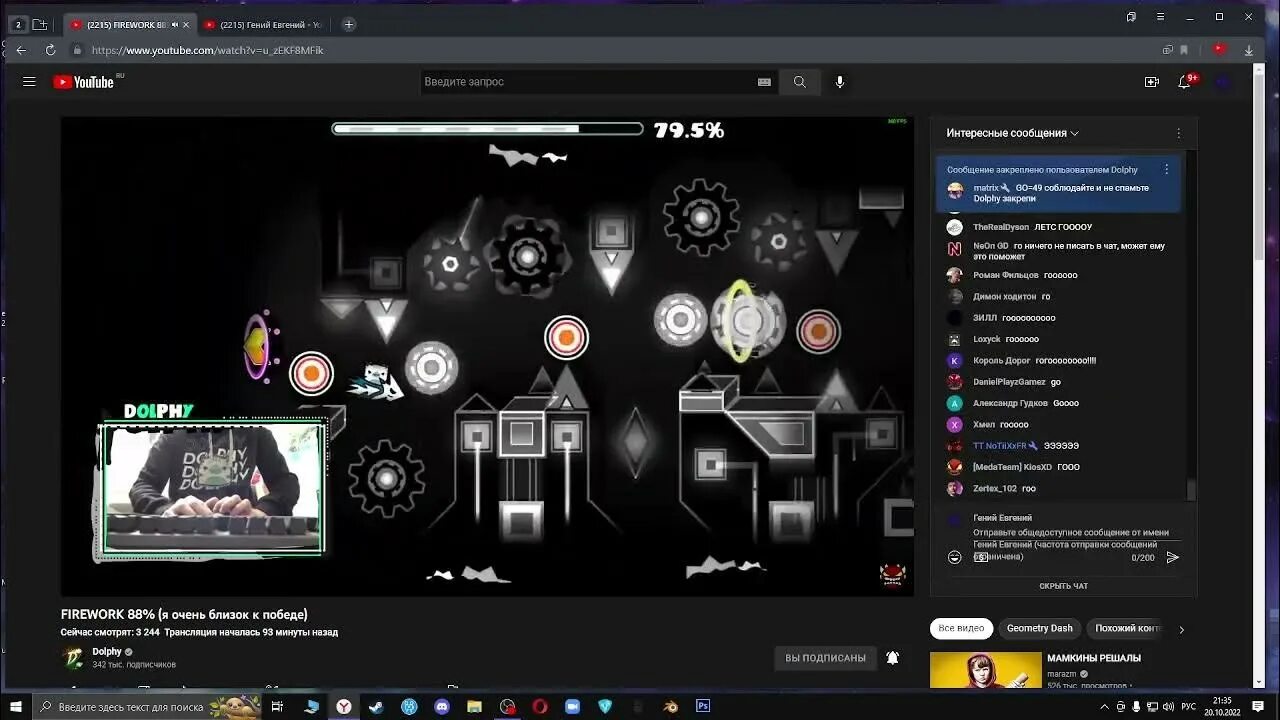Open the Yandex Browser taskbar icon
The width and height of the screenshot is (1280, 720).
(x=343, y=706)
